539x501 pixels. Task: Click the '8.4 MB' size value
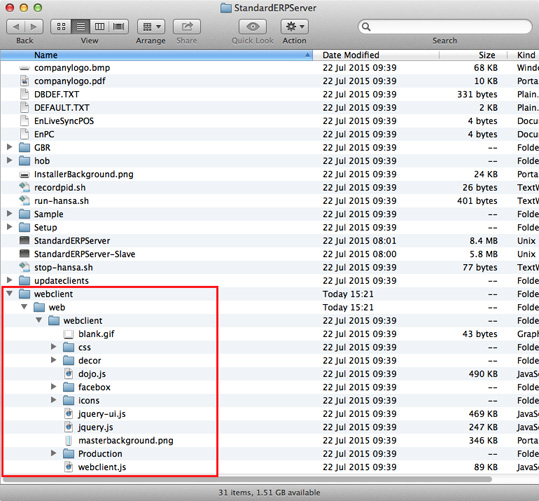click(483, 241)
